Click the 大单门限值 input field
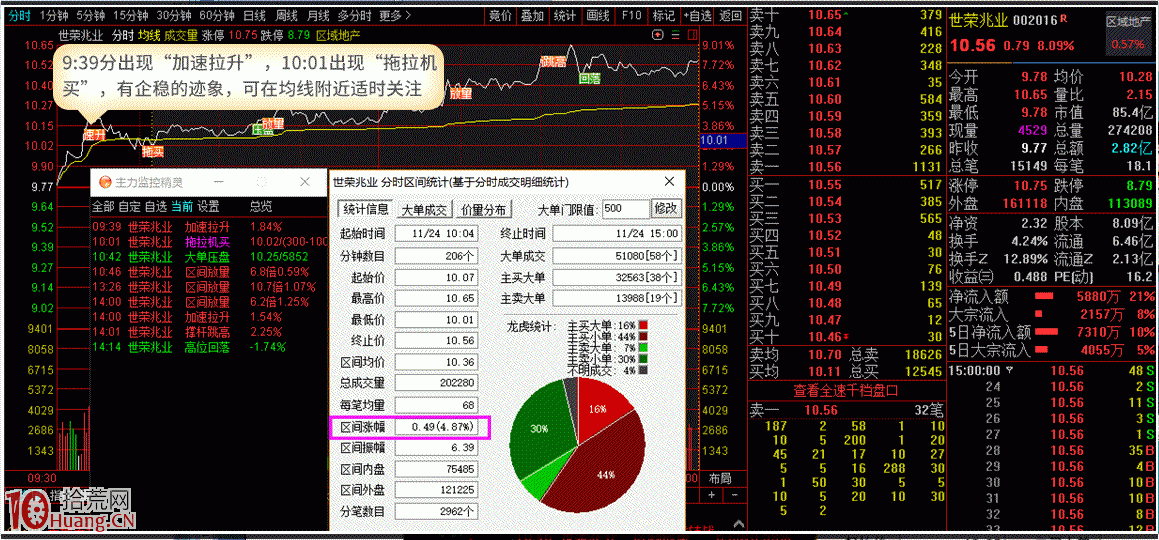 click(625, 208)
